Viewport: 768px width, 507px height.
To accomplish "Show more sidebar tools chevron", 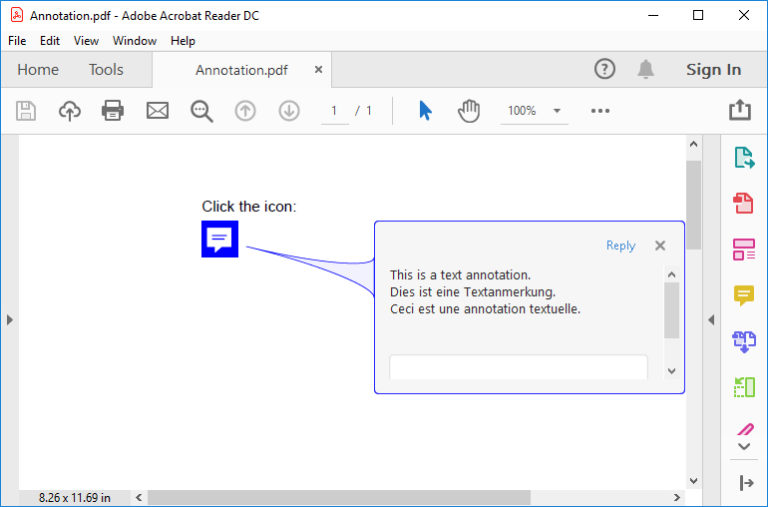I will coord(744,446).
